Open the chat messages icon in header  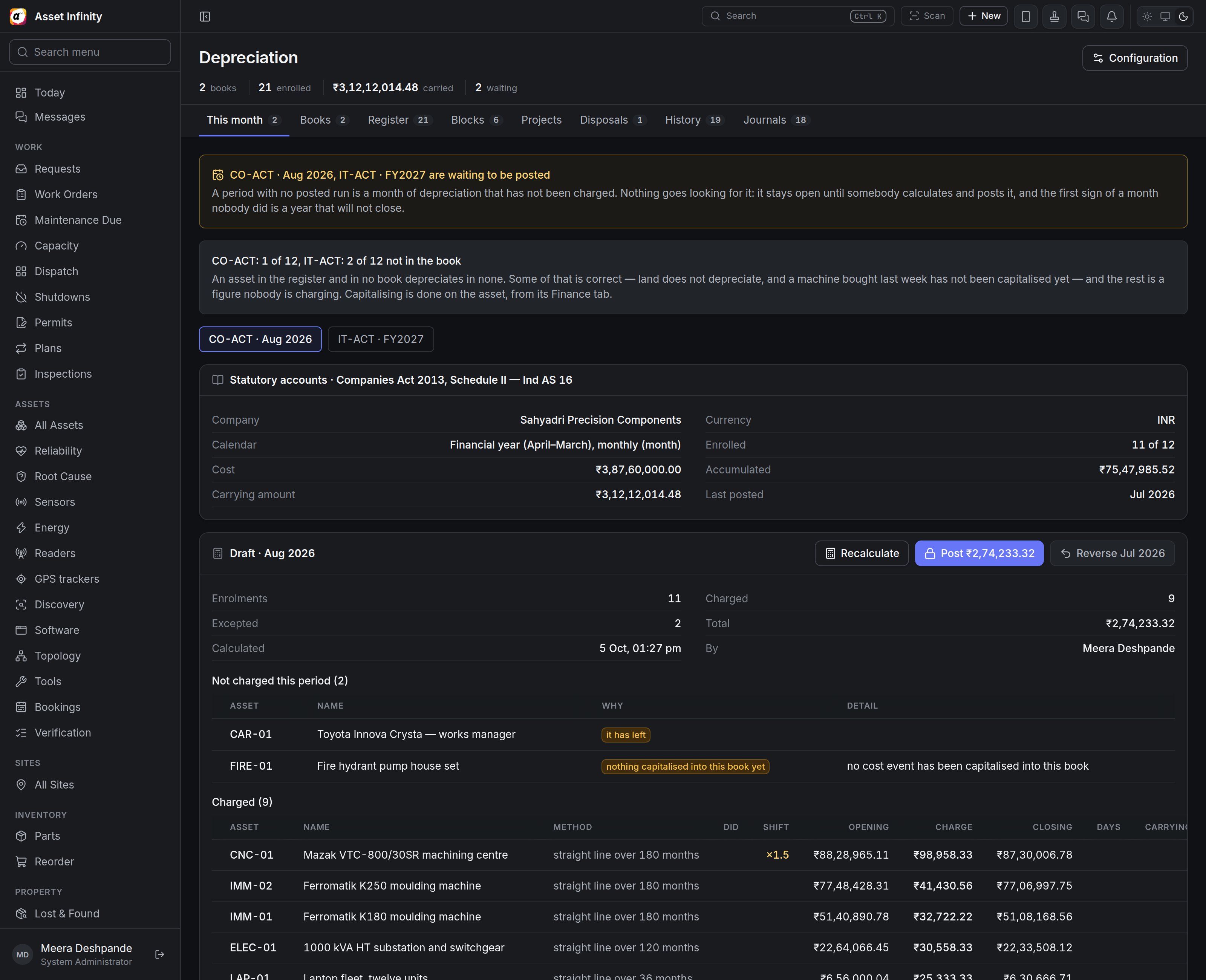(1082, 16)
